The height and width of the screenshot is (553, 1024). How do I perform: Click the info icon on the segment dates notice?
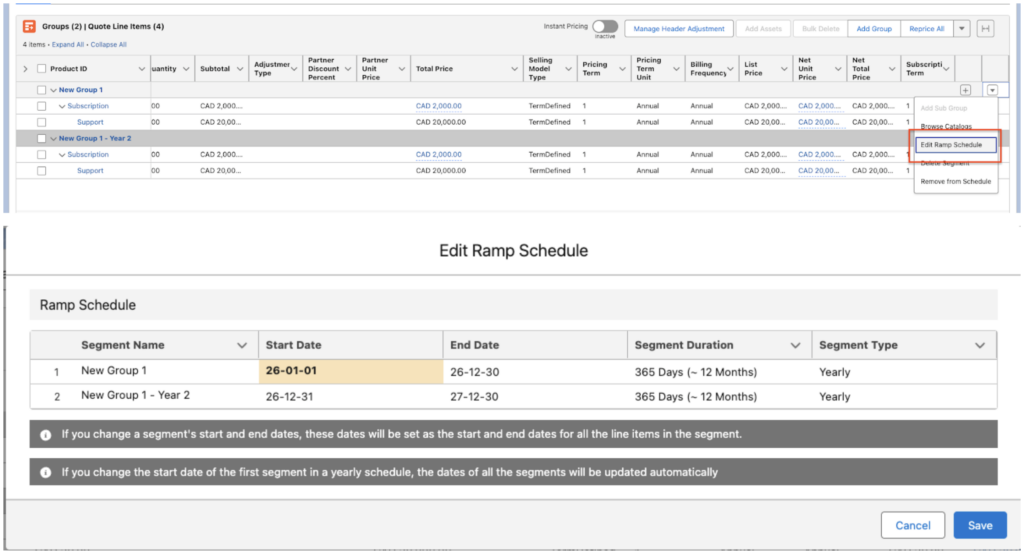click(46, 435)
